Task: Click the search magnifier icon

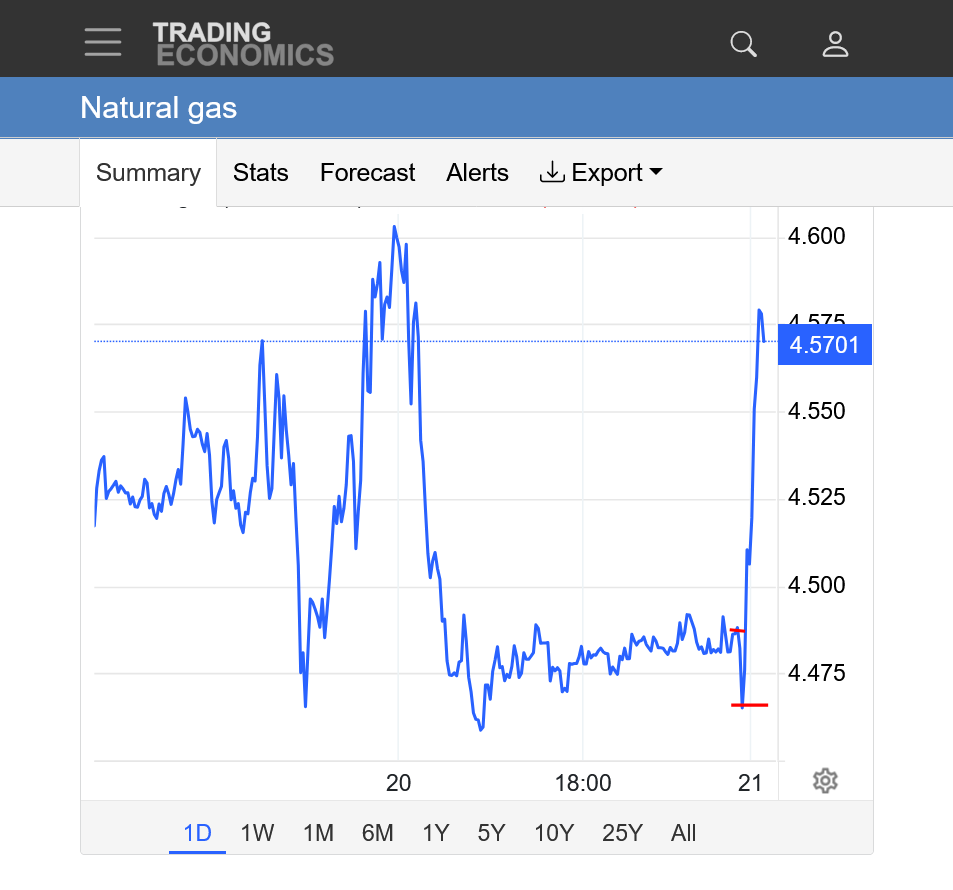Action: click(x=744, y=44)
